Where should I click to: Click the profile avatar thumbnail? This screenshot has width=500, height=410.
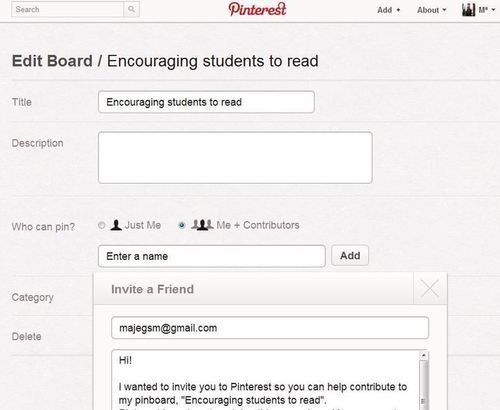click(468, 10)
